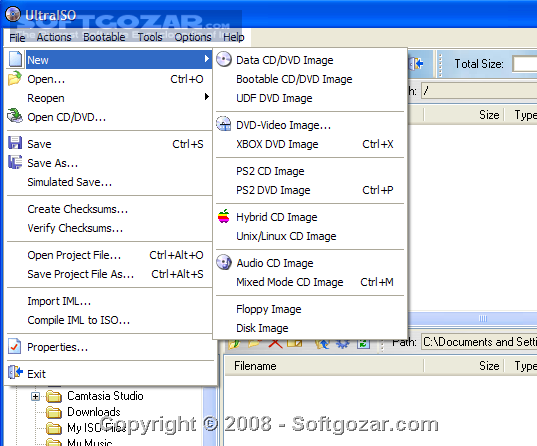Sort local files by Size column header

click(464, 366)
